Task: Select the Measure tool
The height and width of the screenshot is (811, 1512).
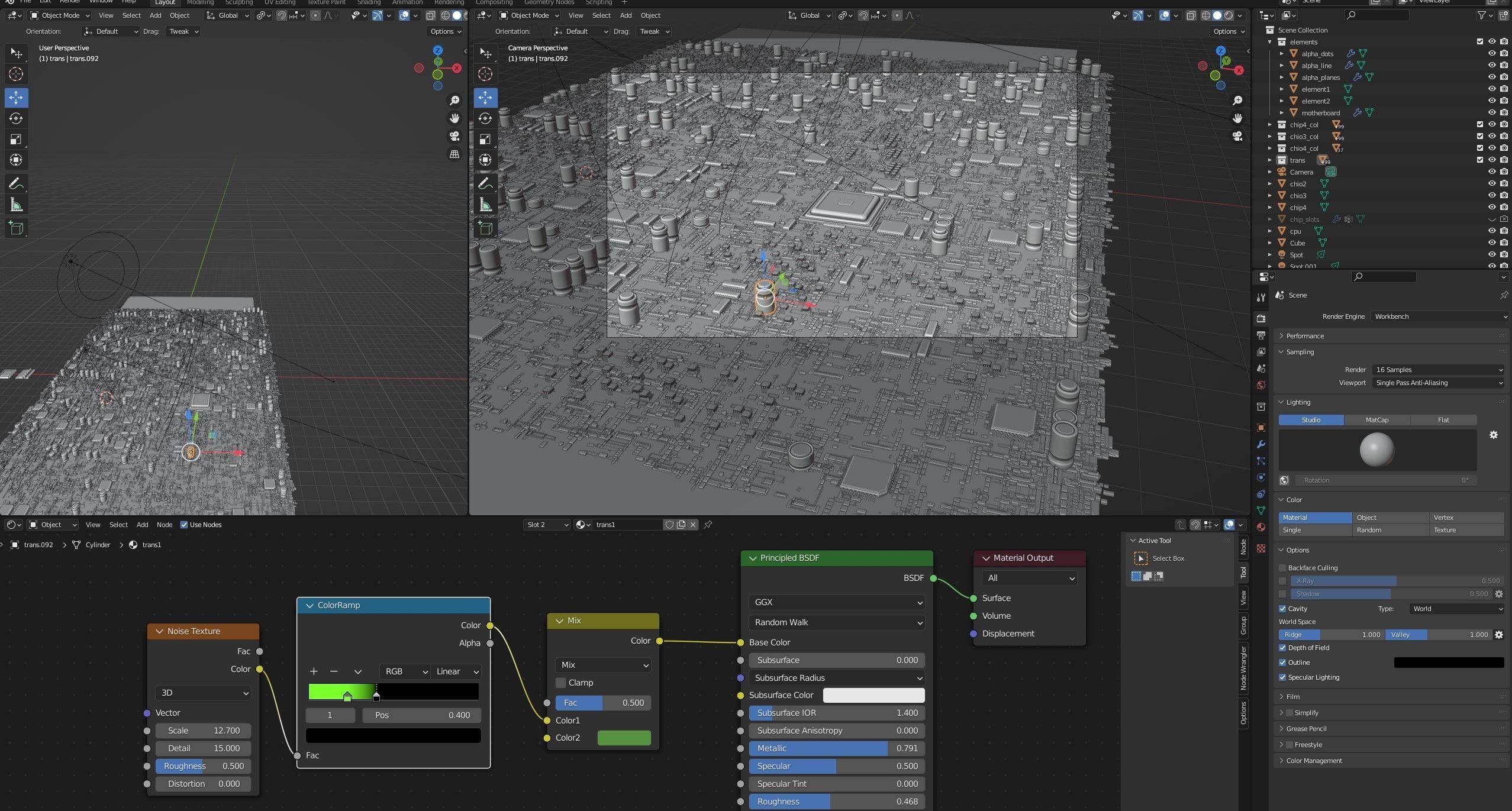Action: pyautogui.click(x=16, y=204)
